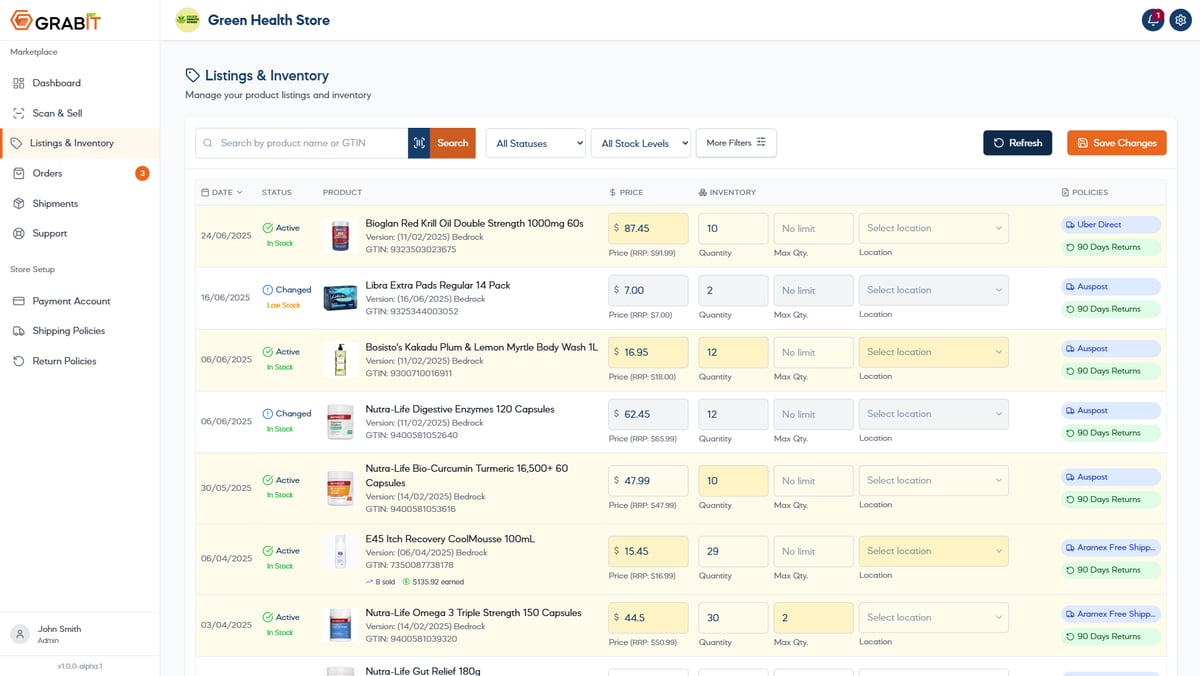Open the All Statuses dropdown
This screenshot has width=1200, height=676.
pos(535,143)
